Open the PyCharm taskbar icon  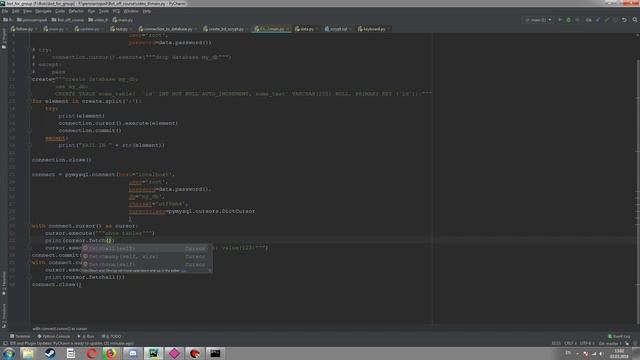click(x=153, y=353)
